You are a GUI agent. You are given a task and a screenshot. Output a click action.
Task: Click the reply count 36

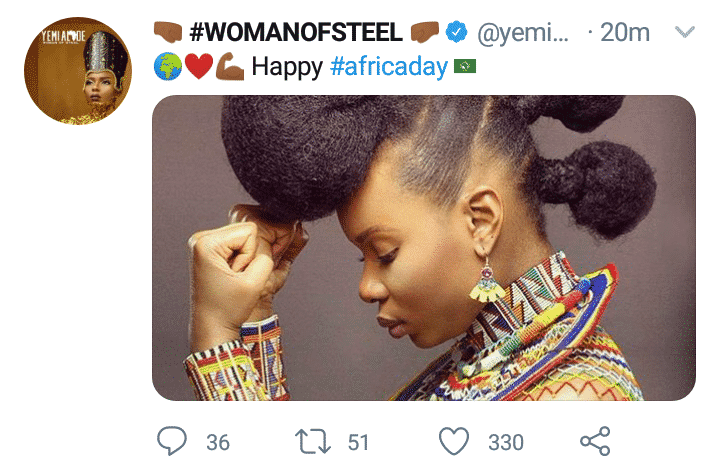(217, 441)
